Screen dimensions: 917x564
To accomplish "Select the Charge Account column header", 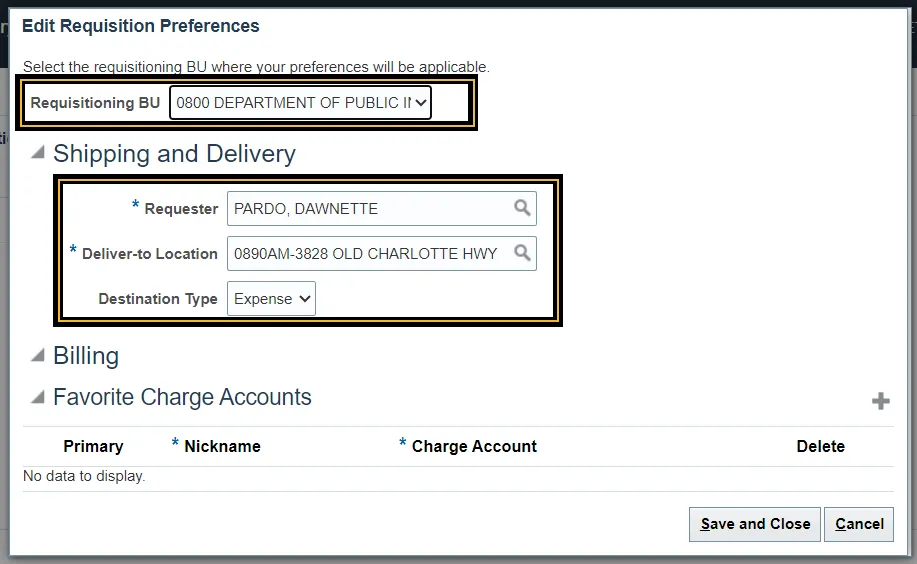I will (474, 447).
